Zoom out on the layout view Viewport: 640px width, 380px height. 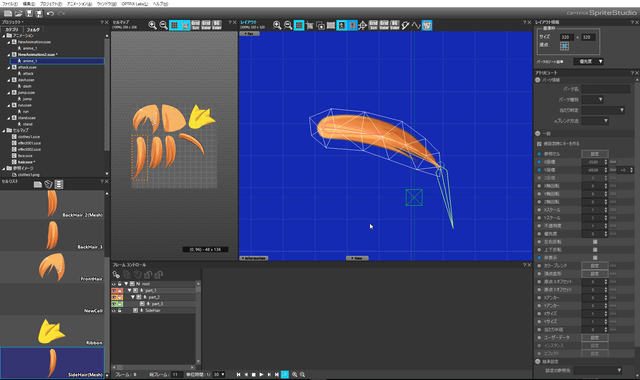click(x=288, y=25)
